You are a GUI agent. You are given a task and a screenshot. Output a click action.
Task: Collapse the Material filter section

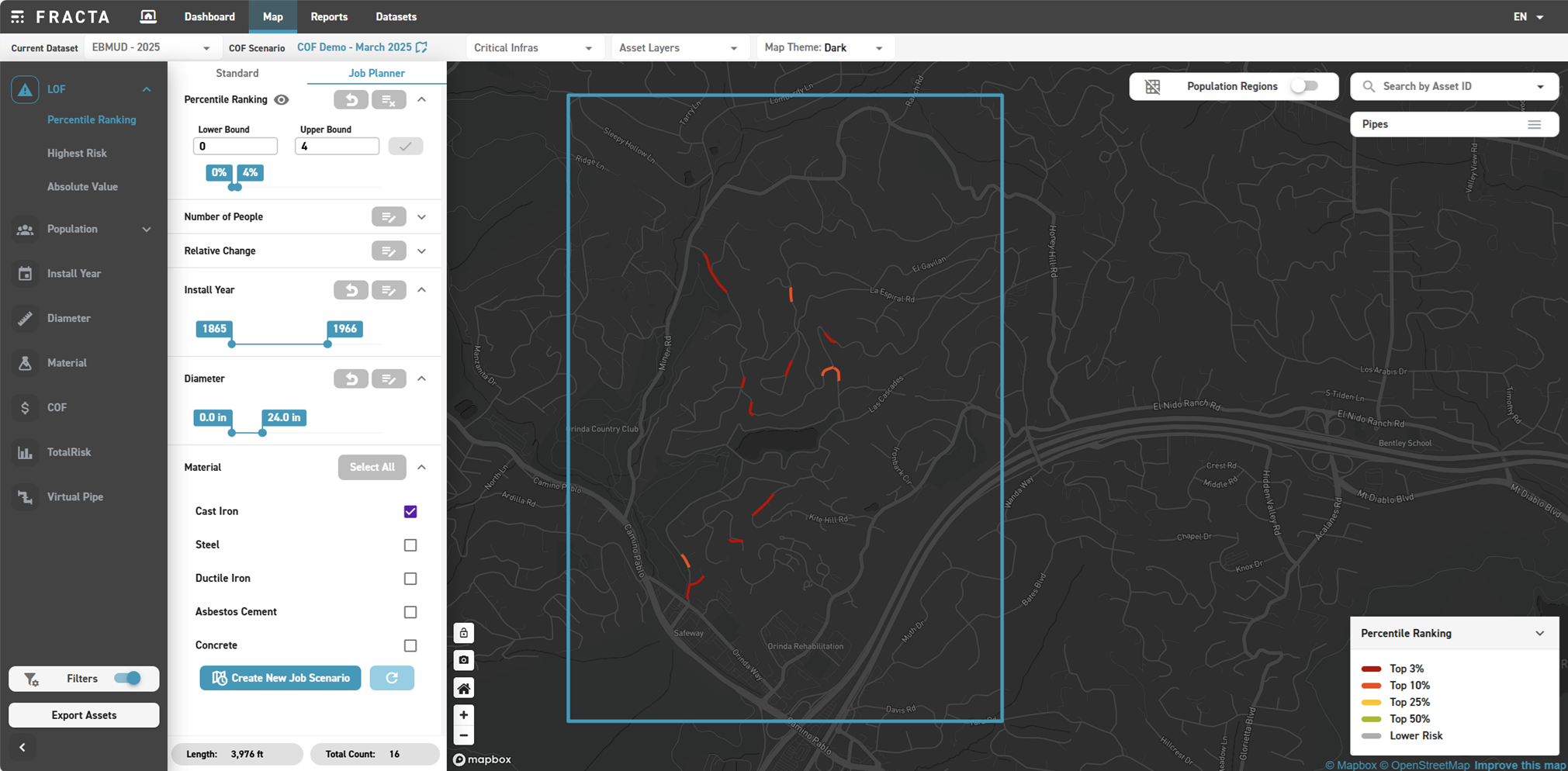[x=421, y=467]
